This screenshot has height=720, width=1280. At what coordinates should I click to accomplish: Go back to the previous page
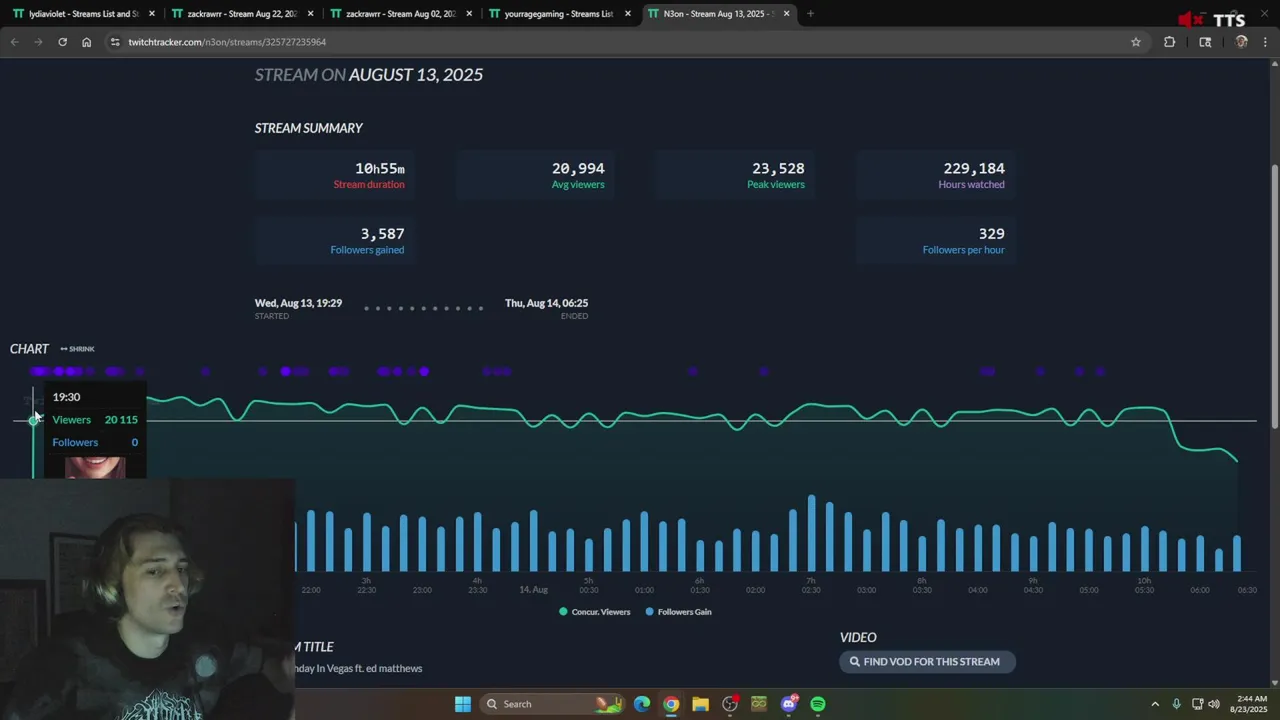point(14,42)
